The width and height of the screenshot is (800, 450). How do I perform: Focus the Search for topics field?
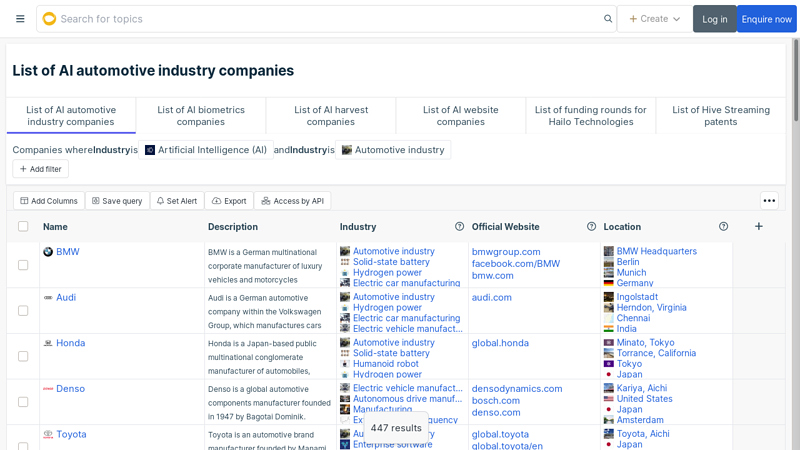(x=329, y=19)
